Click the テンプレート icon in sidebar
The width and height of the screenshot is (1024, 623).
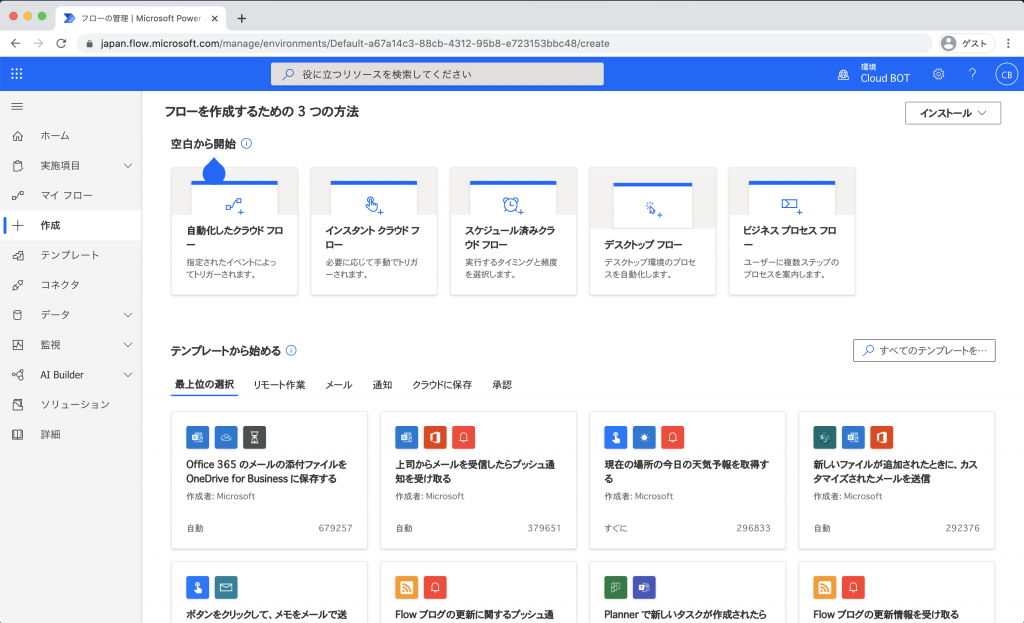point(18,255)
